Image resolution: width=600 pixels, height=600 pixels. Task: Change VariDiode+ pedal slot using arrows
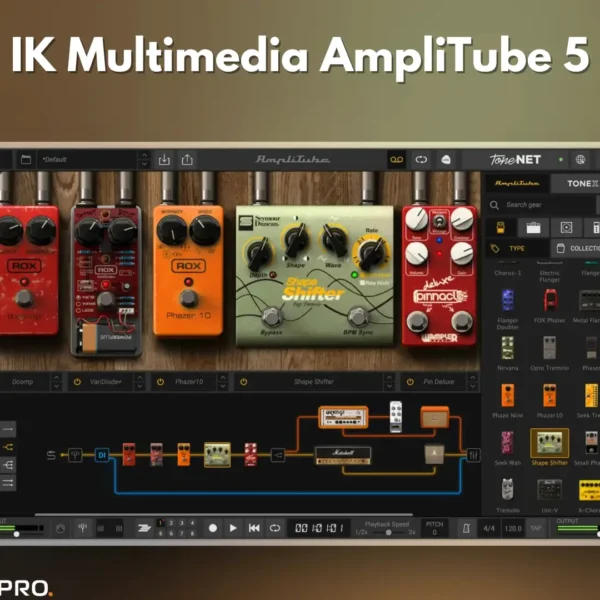coord(139,382)
